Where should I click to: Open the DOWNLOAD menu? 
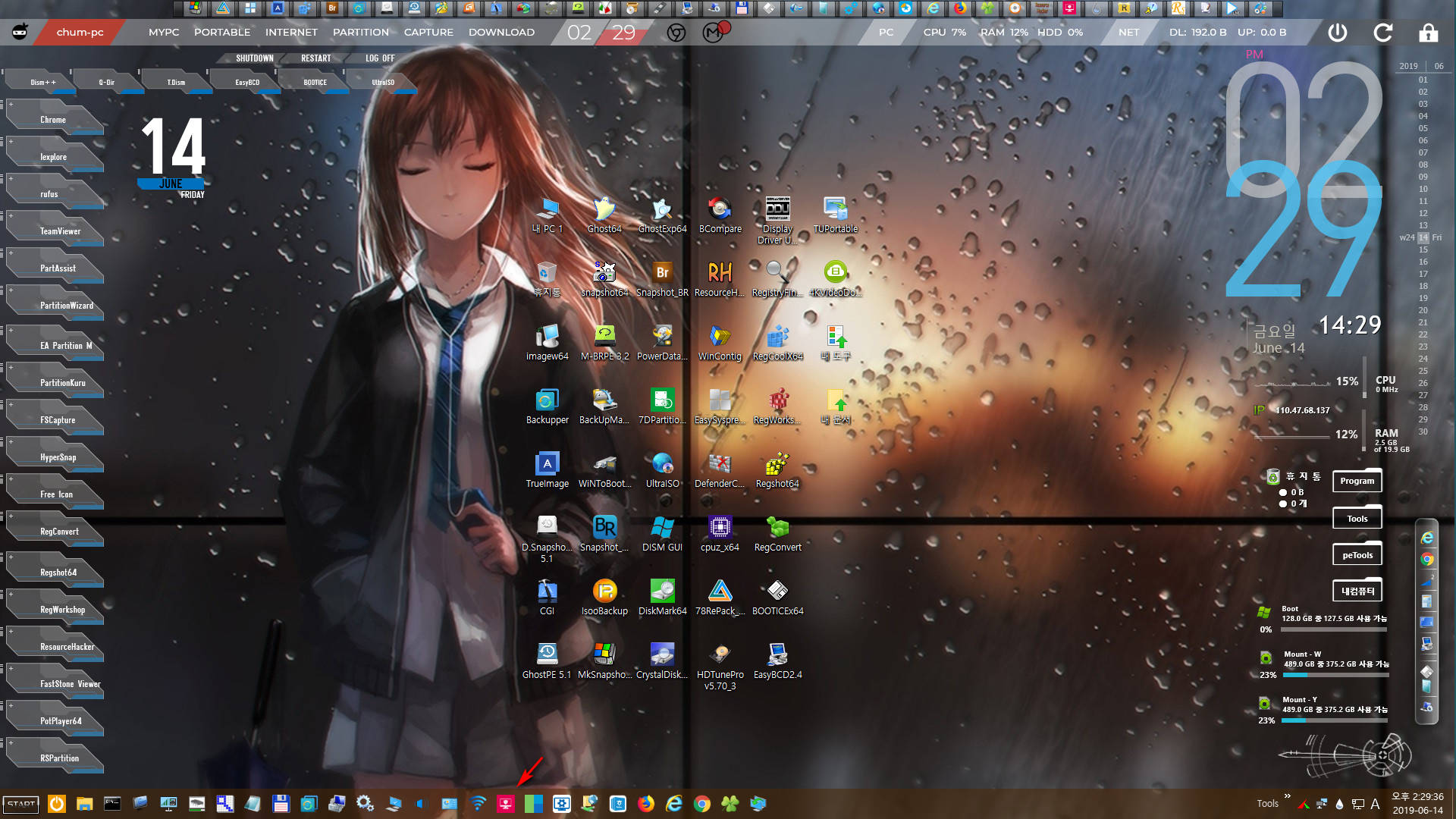tap(501, 33)
